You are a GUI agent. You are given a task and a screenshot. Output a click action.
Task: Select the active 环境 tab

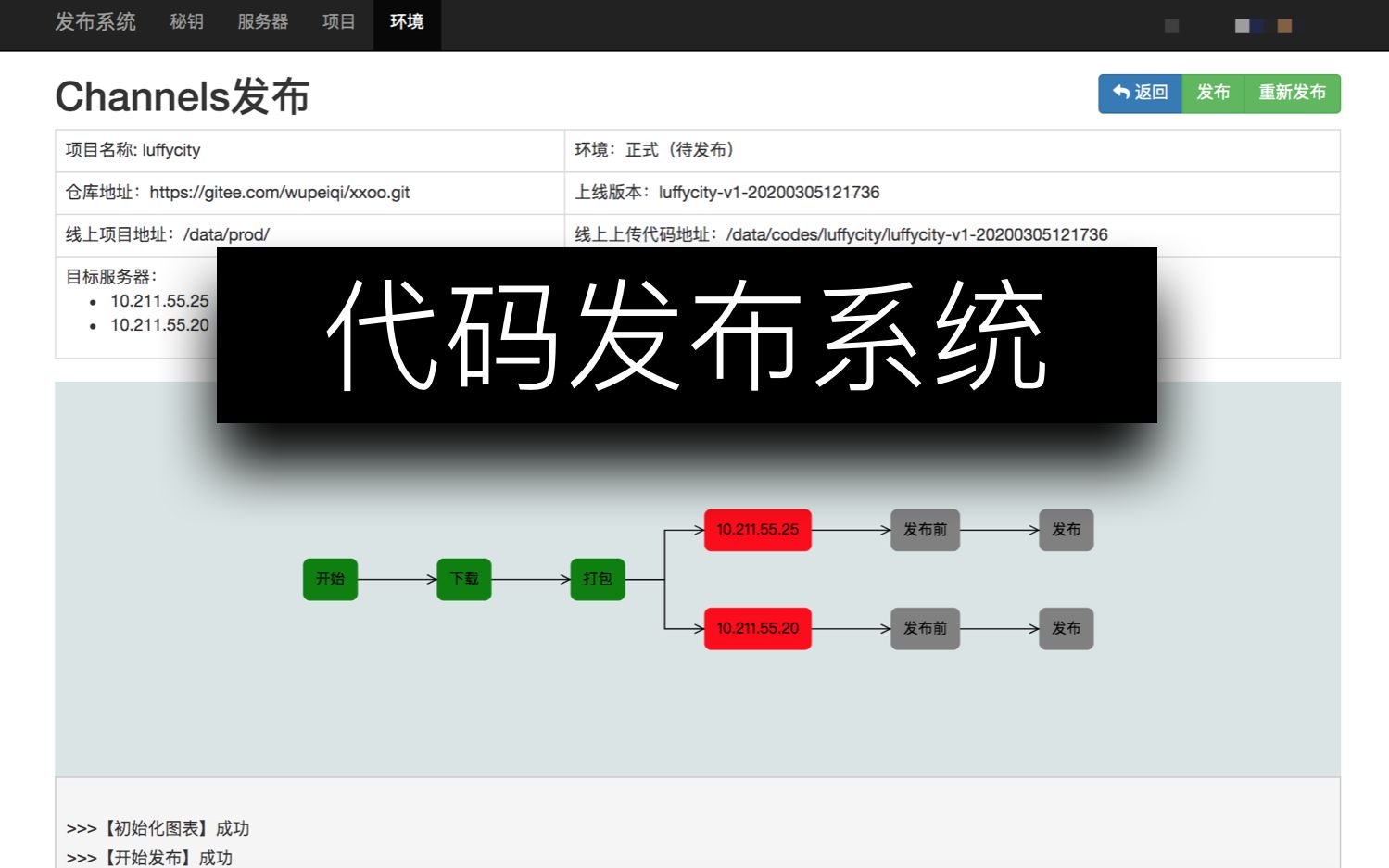[x=407, y=25]
